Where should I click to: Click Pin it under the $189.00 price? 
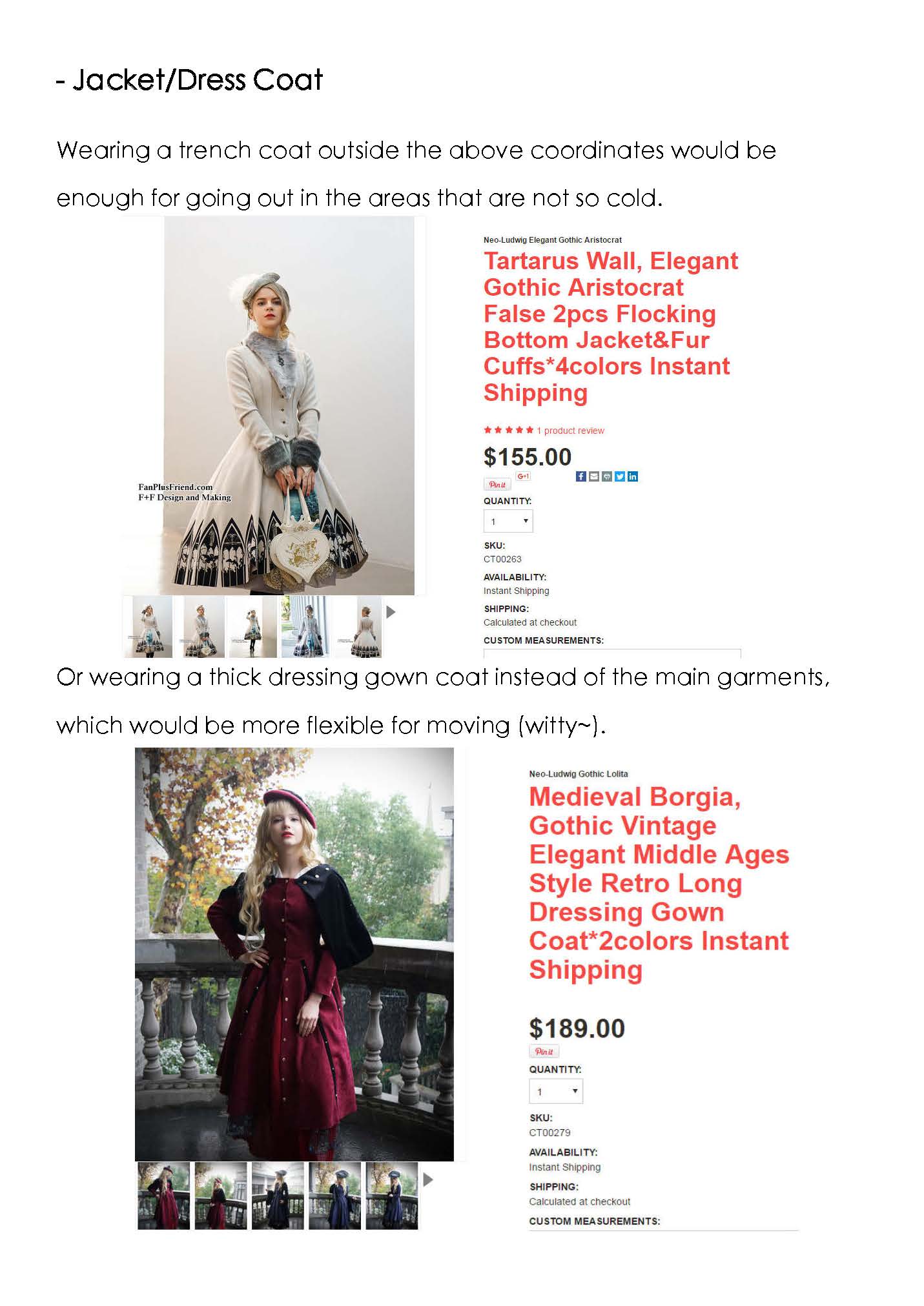(x=544, y=1051)
